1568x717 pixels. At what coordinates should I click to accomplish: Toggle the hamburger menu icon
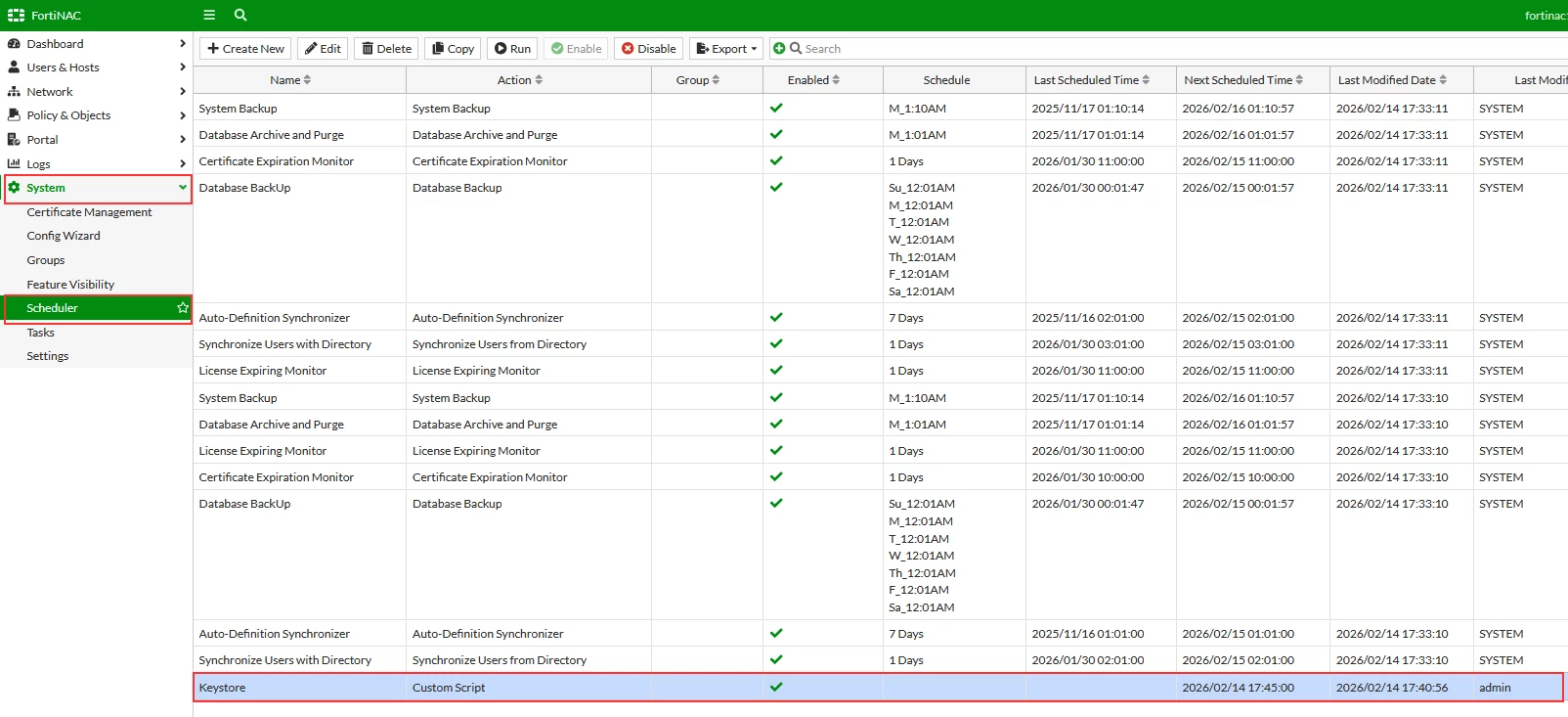tap(209, 15)
